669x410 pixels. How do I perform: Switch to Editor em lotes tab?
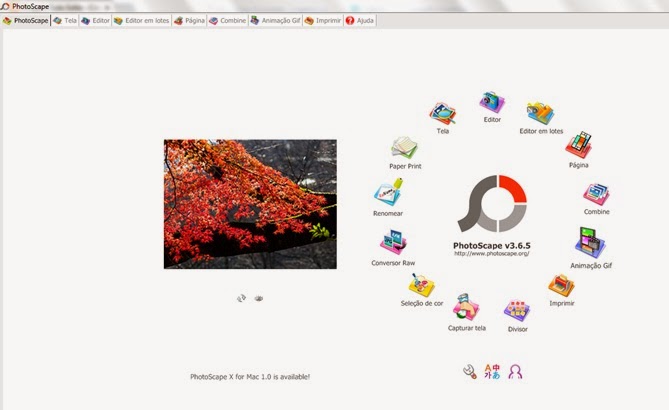point(142,20)
